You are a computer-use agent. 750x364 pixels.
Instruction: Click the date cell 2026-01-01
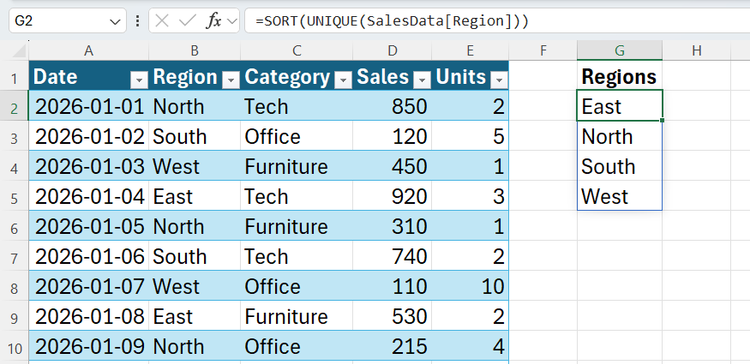pos(89,106)
